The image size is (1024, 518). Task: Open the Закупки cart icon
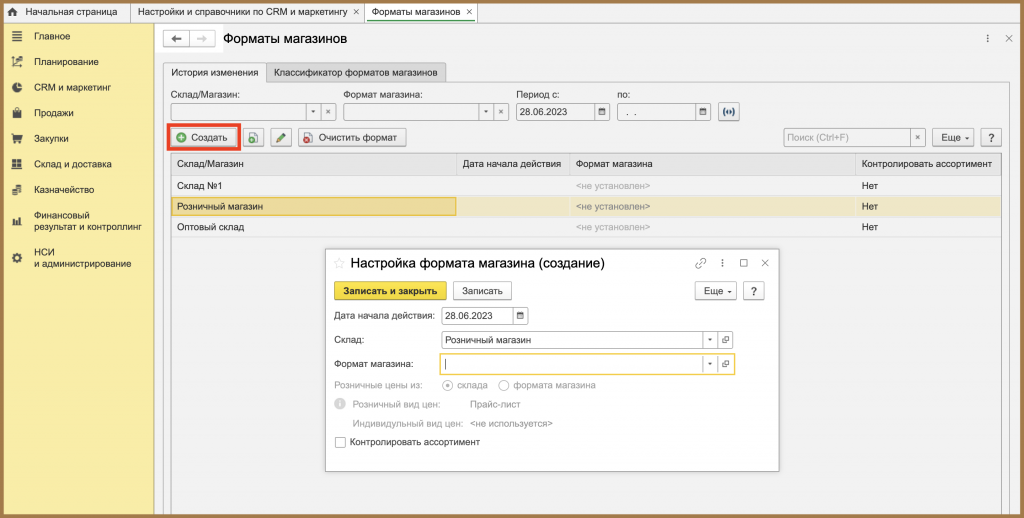tap(17, 138)
